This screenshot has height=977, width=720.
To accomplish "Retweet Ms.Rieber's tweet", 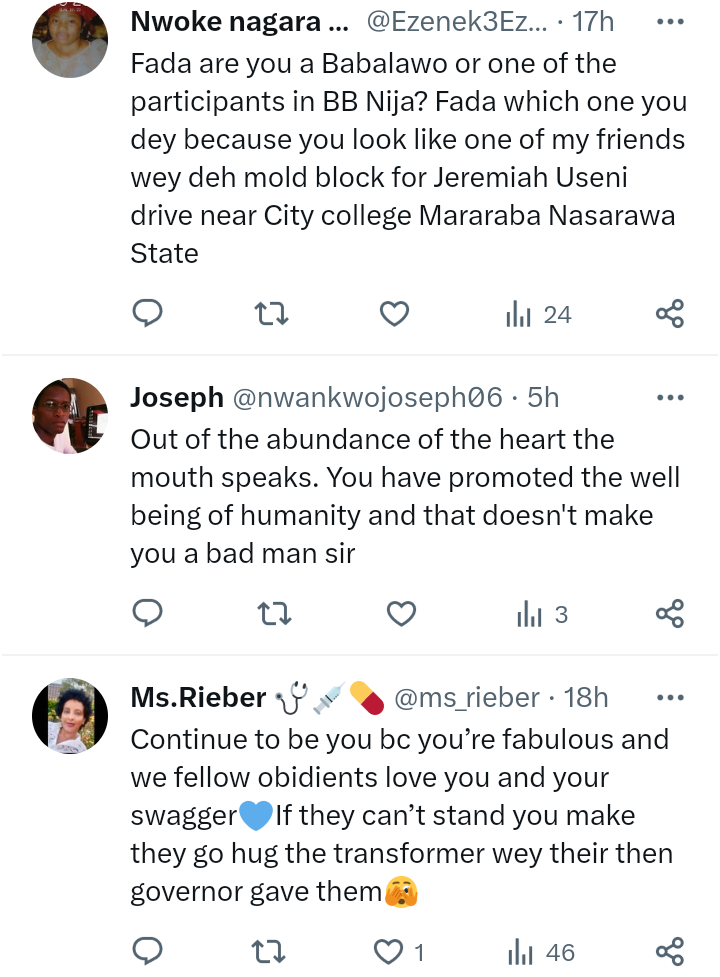I will [273, 952].
